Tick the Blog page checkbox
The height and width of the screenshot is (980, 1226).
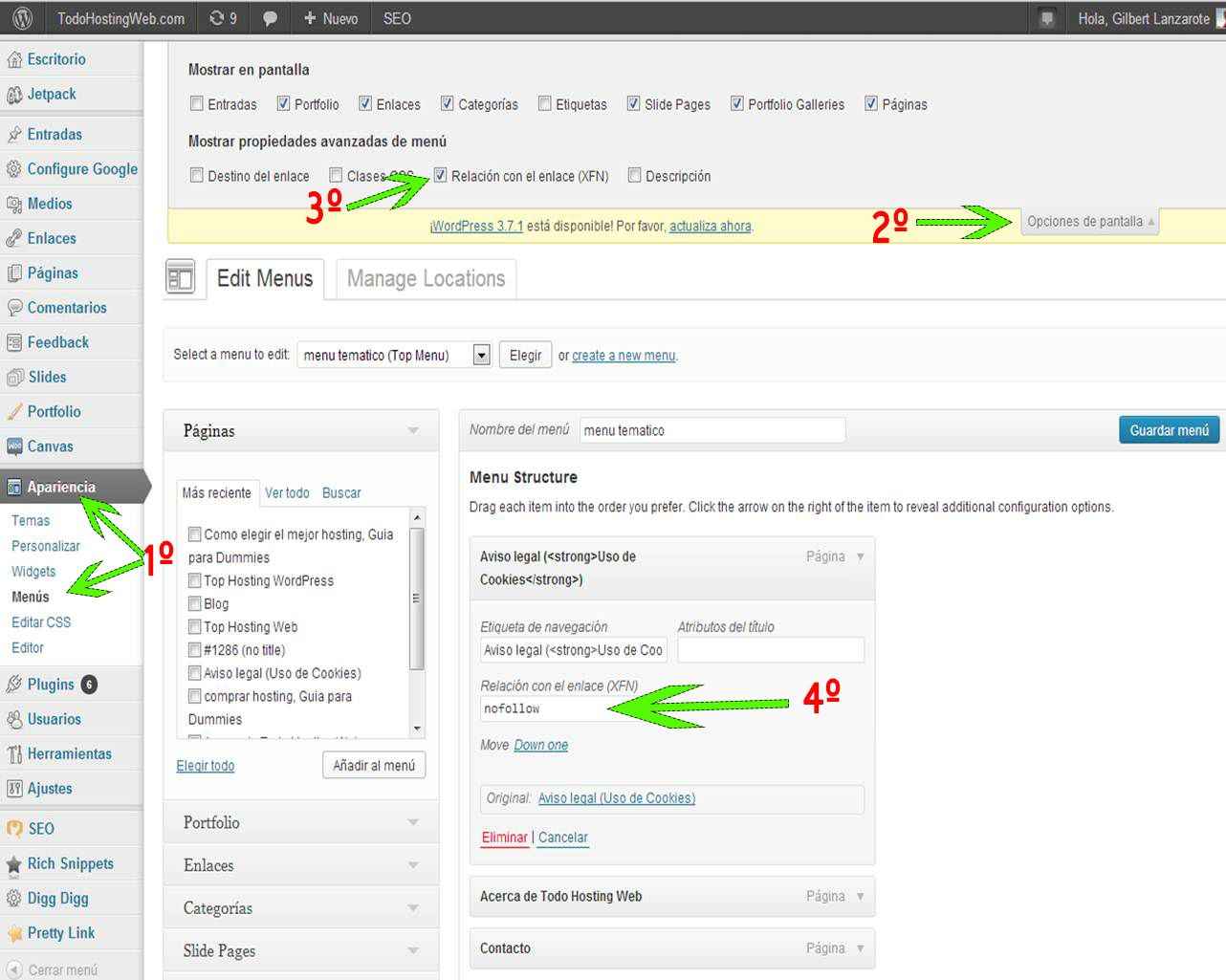pyautogui.click(x=195, y=603)
